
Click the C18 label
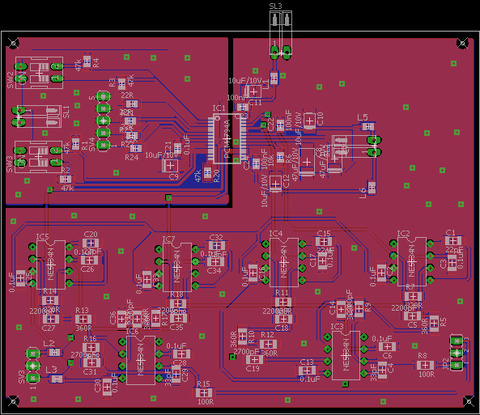282,328
